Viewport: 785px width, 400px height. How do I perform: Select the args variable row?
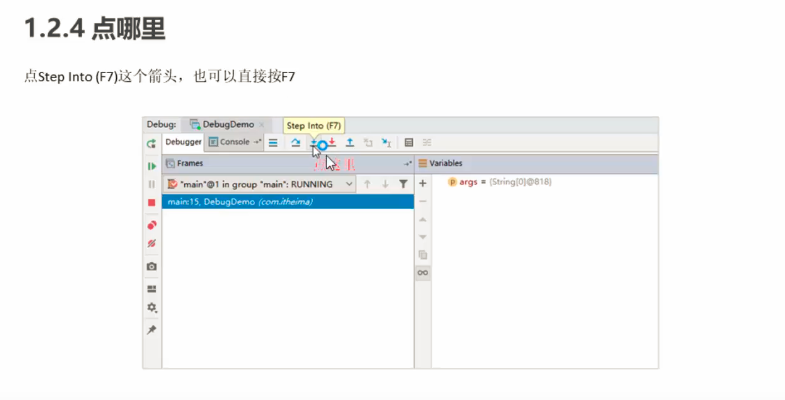point(545,182)
